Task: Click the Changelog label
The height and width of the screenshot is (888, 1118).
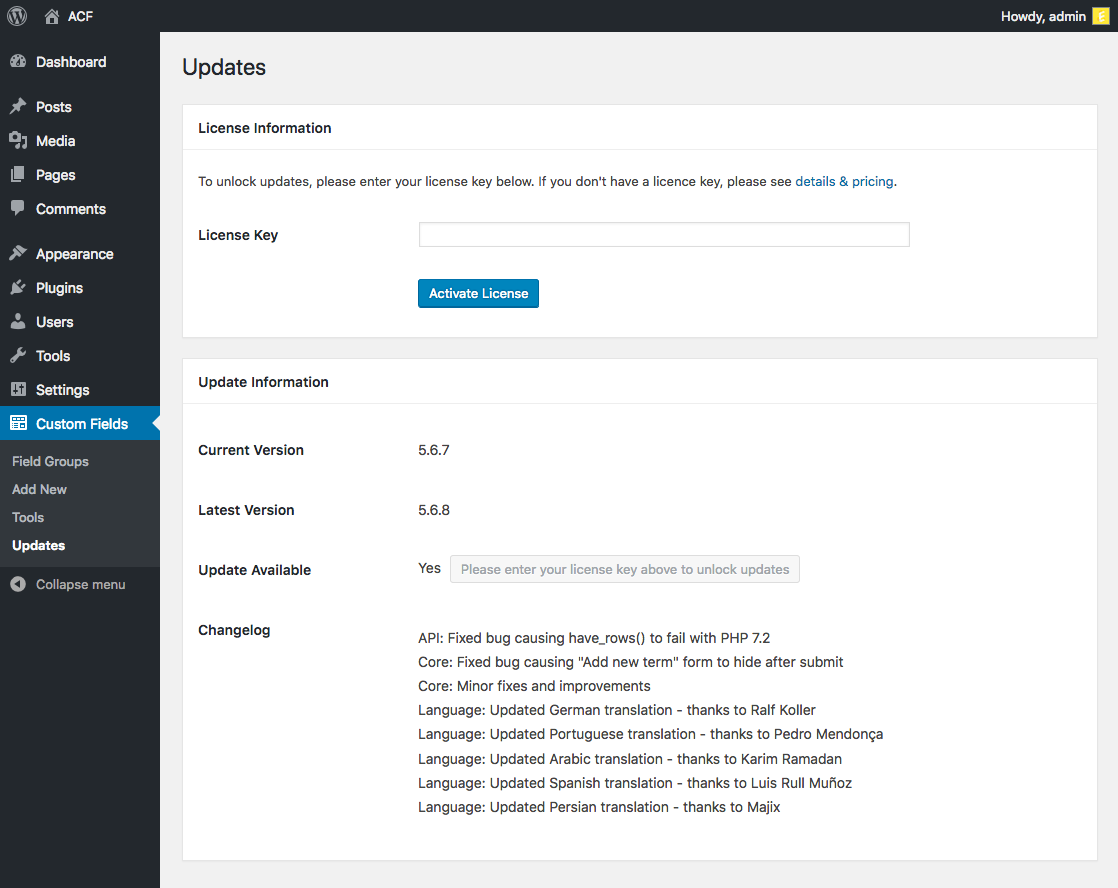Action: pyautogui.click(x=234, y=630)
